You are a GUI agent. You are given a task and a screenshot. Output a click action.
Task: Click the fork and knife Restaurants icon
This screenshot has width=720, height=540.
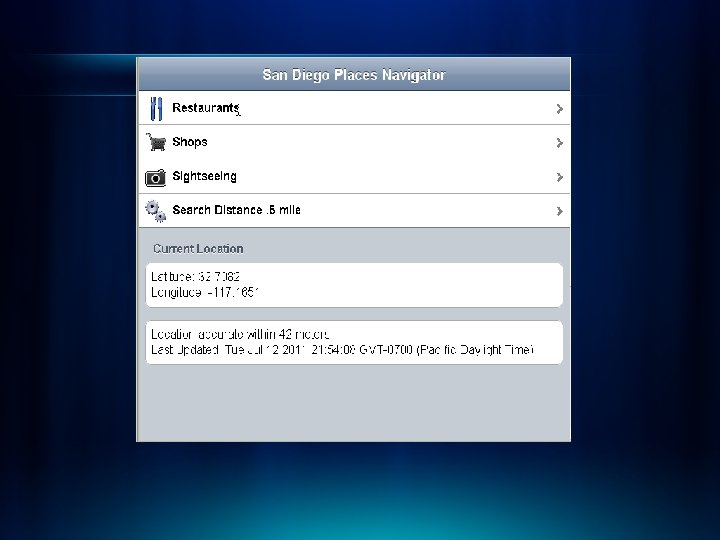(x=156, y=109)
